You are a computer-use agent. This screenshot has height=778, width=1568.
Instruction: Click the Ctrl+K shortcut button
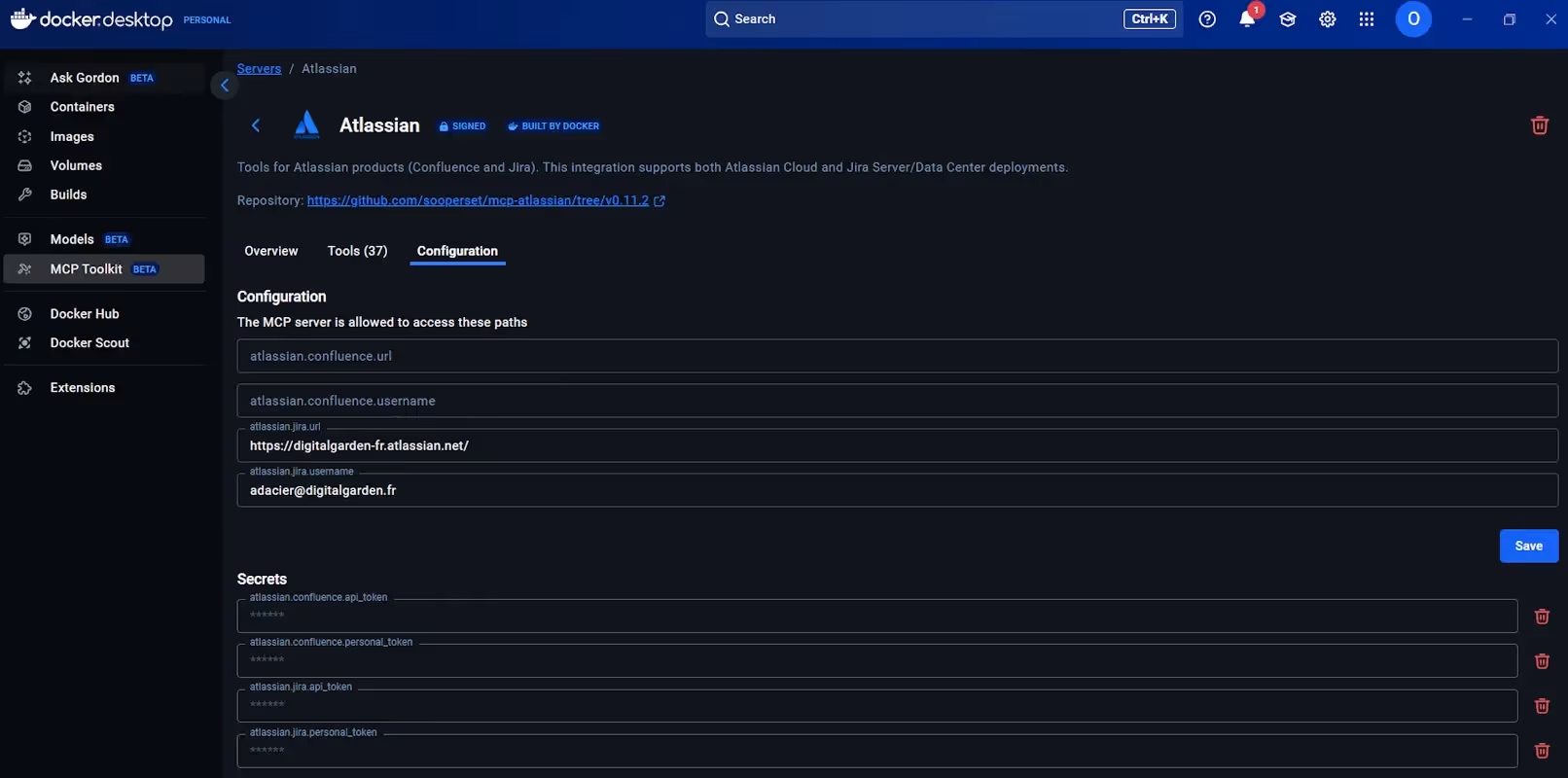pos(1150,19)
